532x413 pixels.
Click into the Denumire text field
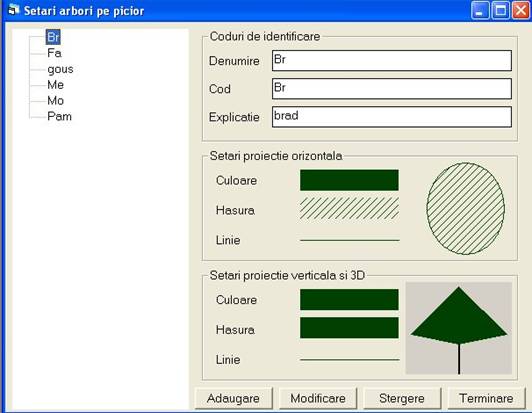point(392,60)
